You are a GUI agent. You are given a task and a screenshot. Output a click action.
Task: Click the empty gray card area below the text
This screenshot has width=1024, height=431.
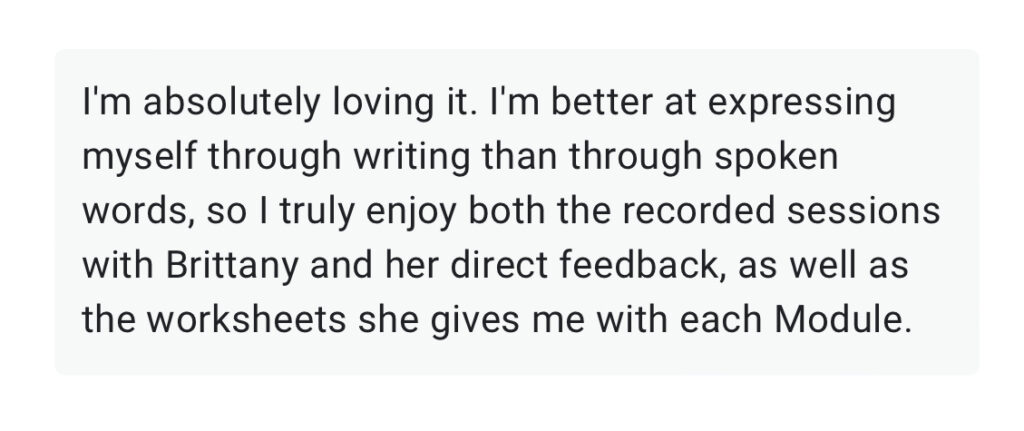point(516,357)
